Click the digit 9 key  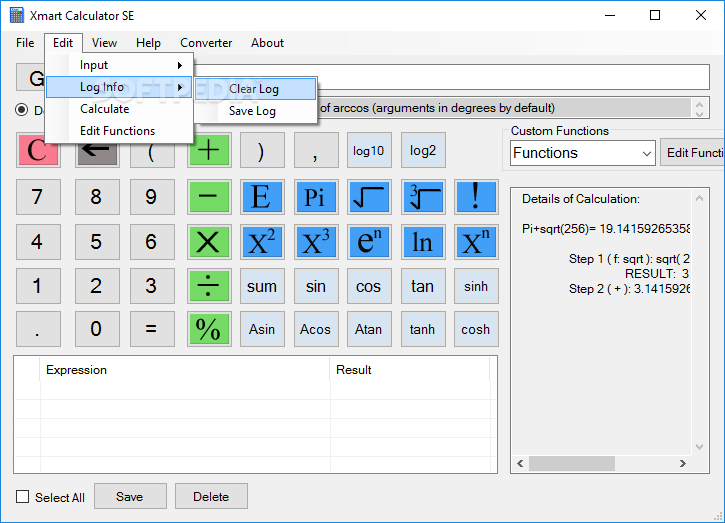coord(152,197)
